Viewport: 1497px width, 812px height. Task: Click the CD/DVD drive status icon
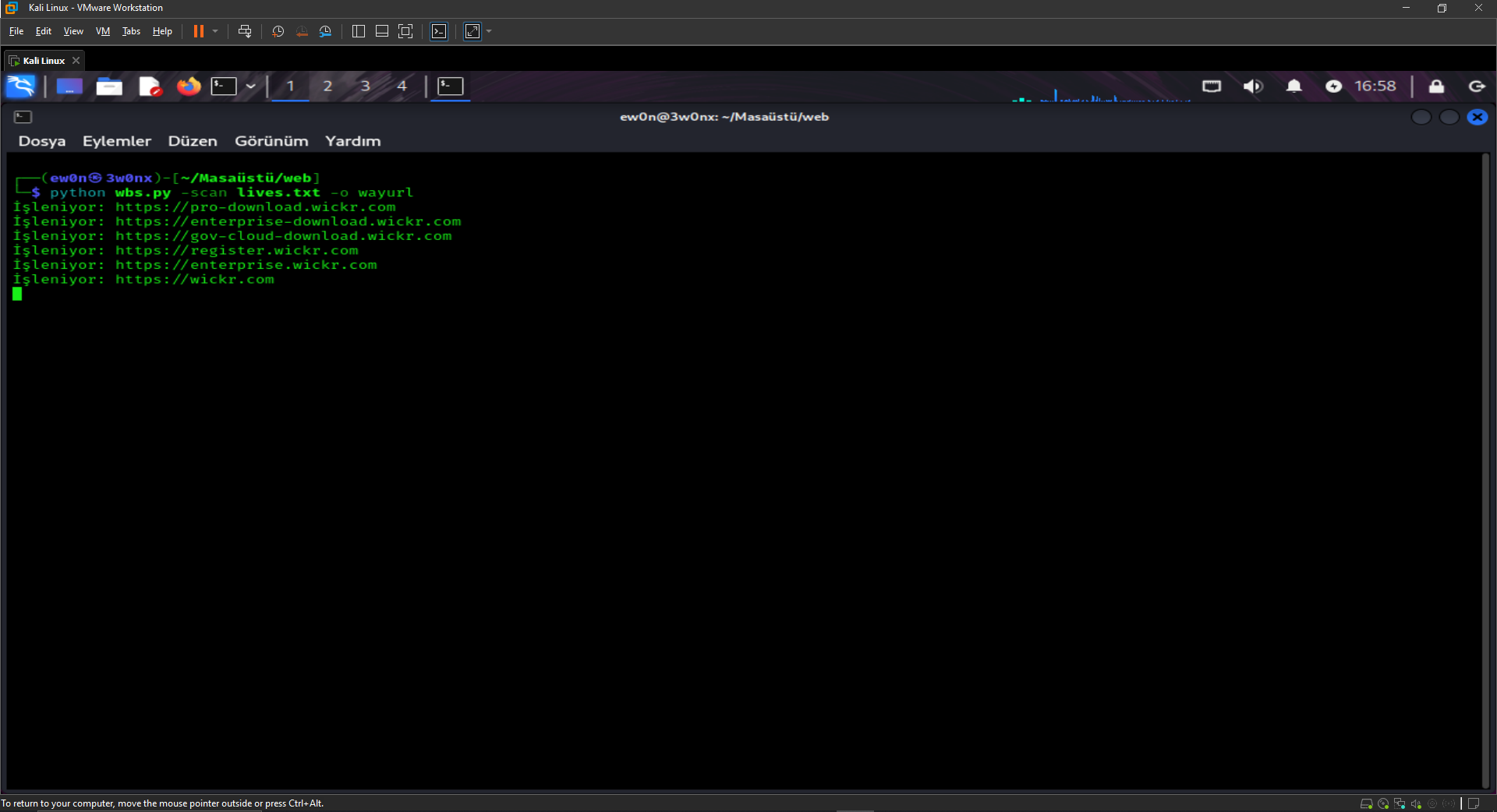pos(1383,803)
